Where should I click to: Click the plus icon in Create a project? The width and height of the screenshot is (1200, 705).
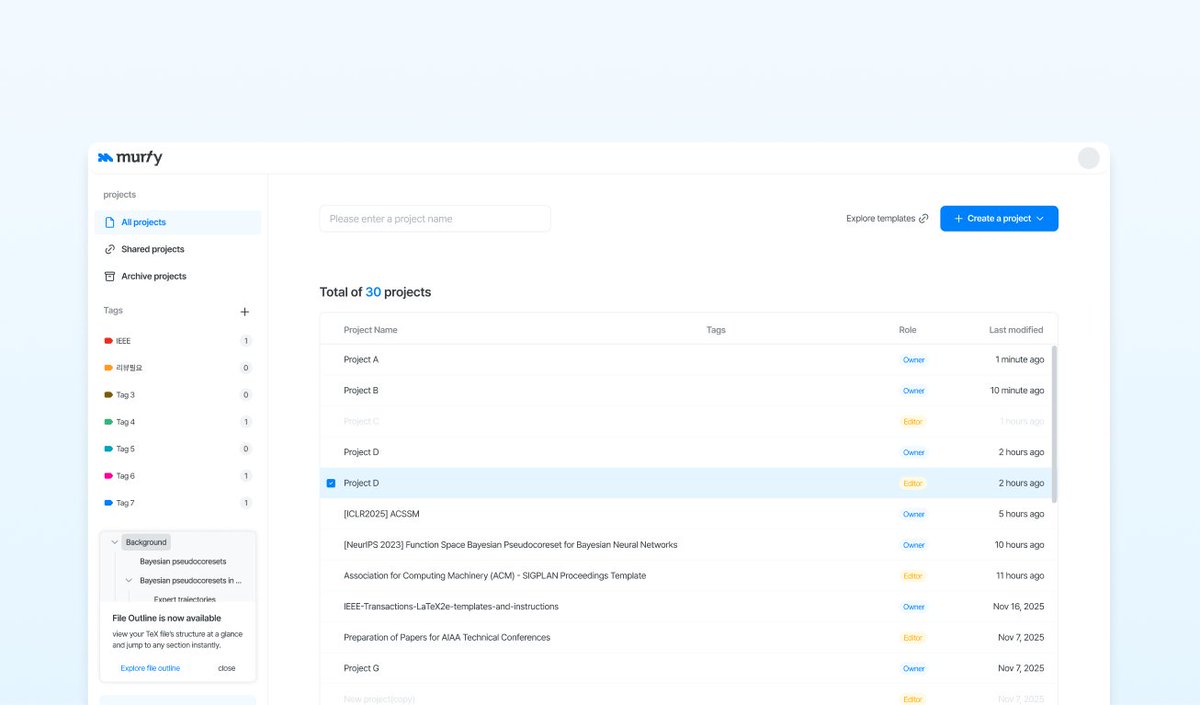tap(958, 219)
